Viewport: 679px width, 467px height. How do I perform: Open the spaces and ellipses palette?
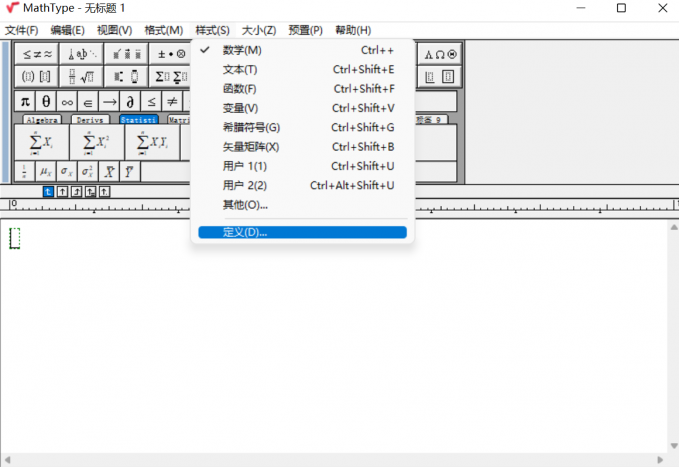[81, 54]
